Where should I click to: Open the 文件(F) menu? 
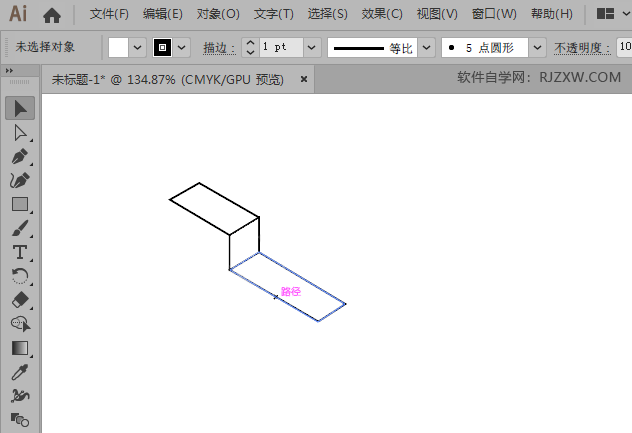[109, 14]
